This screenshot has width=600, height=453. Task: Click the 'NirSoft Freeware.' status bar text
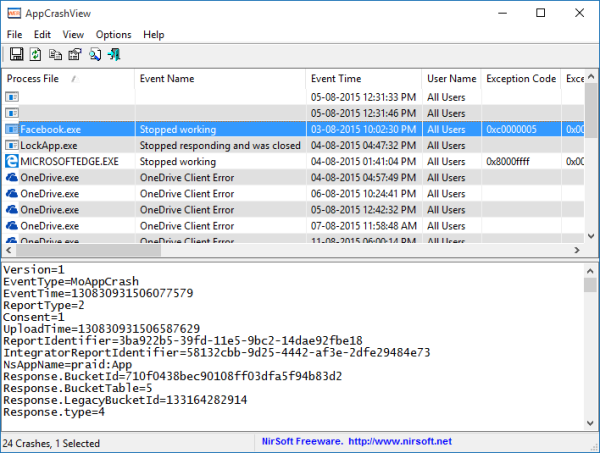(x=302, y=442)
